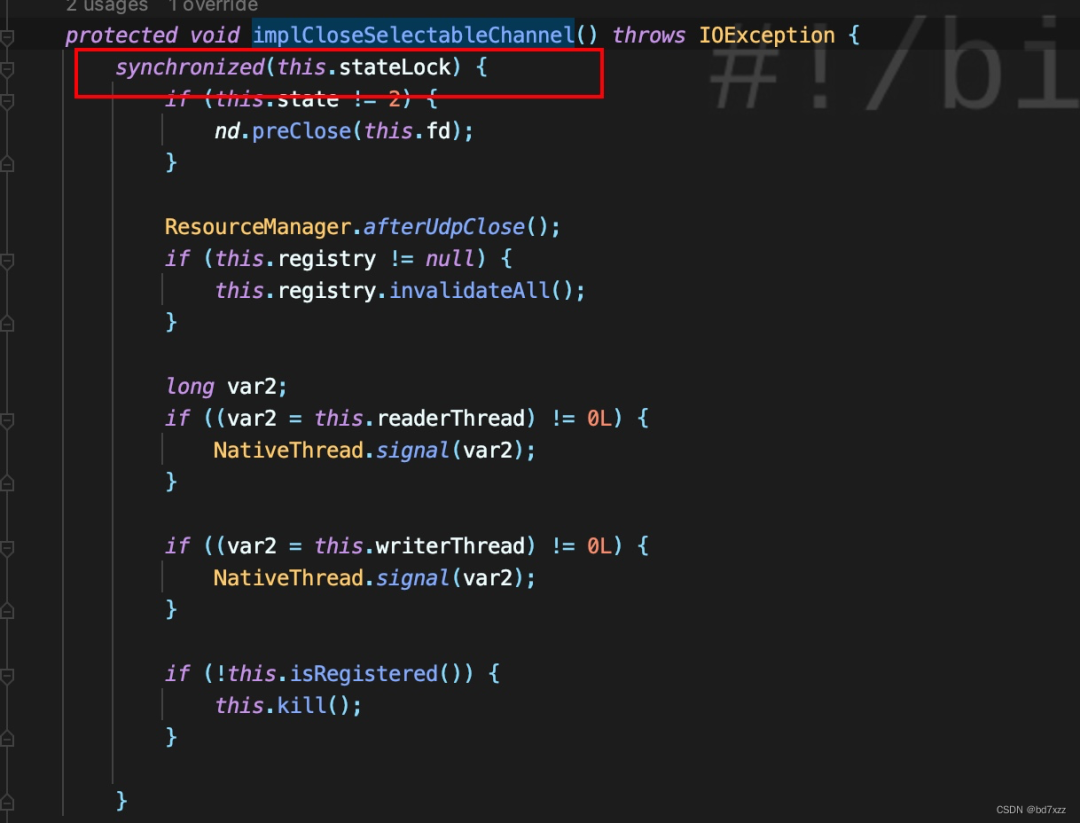Click the readerThread field reference
The height and width of the screenshot is (823, 1080).
click(x=451, y=418)
